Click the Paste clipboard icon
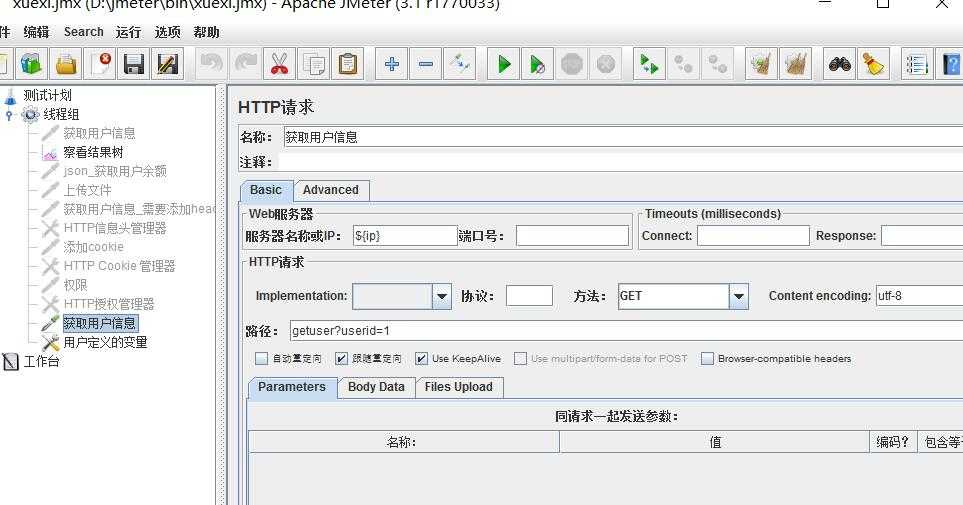The width and height of the screenshot is (963, 505). pos(348,64)
